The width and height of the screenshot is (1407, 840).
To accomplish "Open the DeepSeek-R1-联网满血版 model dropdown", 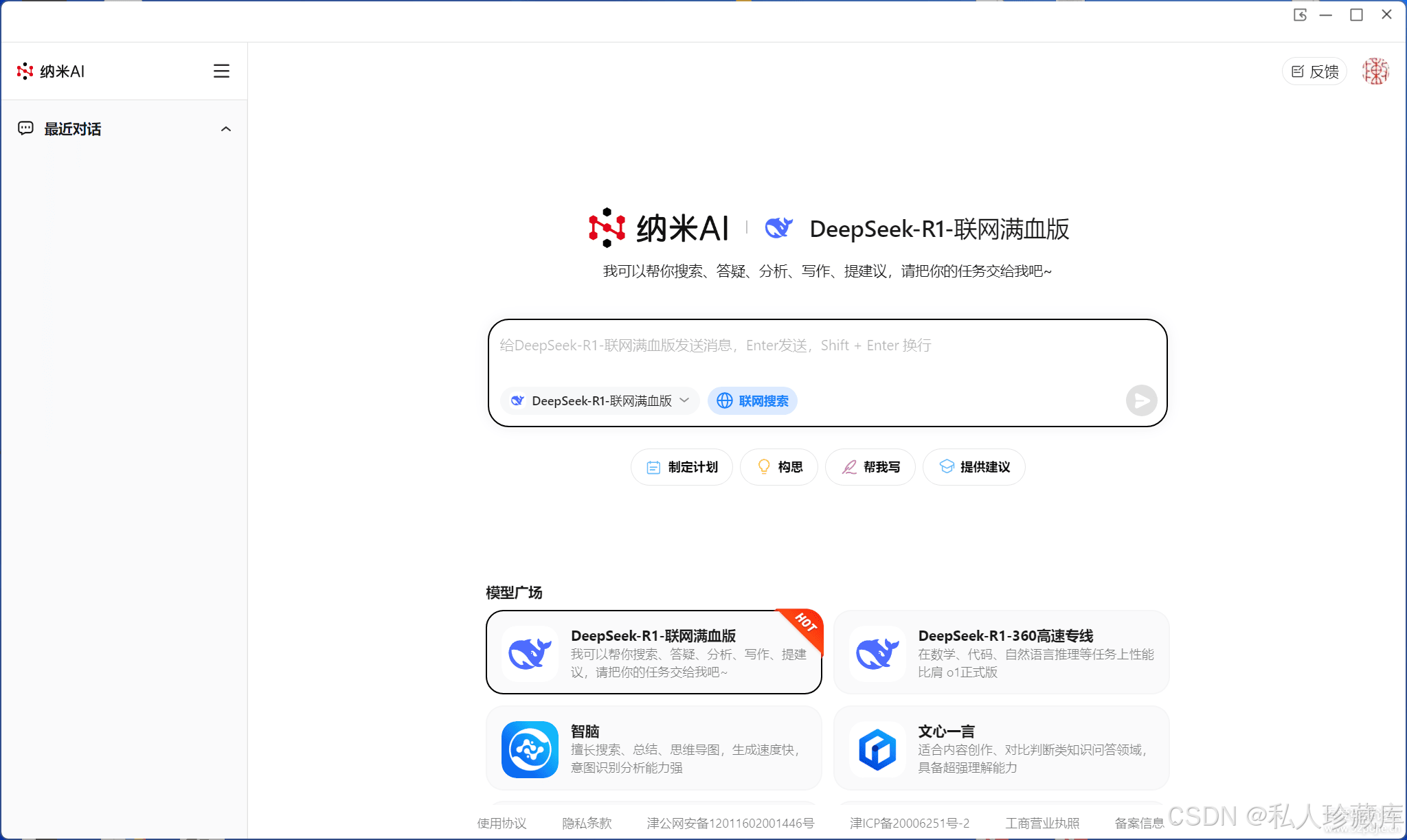I will click(x=600, y=401).
